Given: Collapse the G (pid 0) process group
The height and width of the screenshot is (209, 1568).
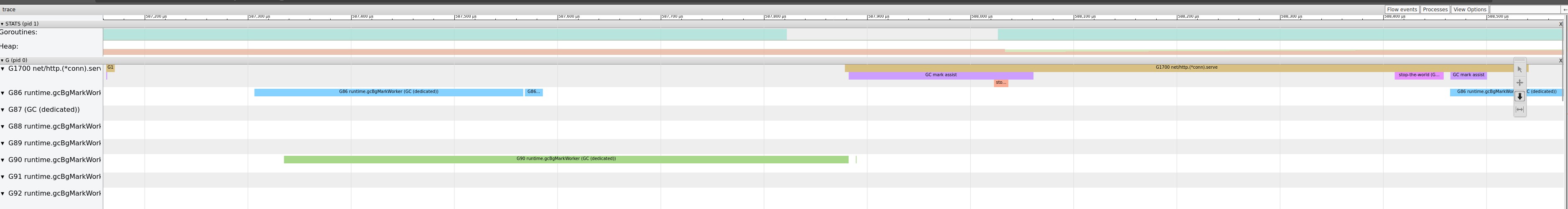Looking at the screenshot, I should 3,60.
